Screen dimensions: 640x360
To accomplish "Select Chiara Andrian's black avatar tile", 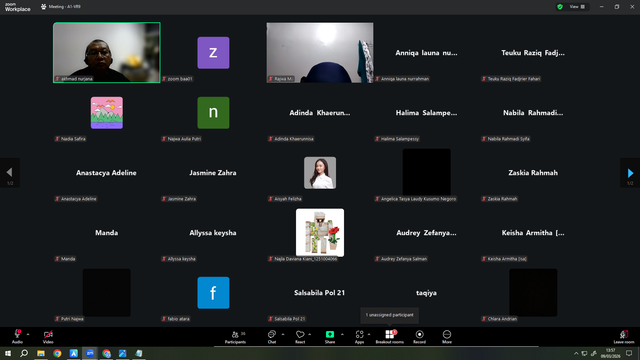I will [x=533, y=293].
